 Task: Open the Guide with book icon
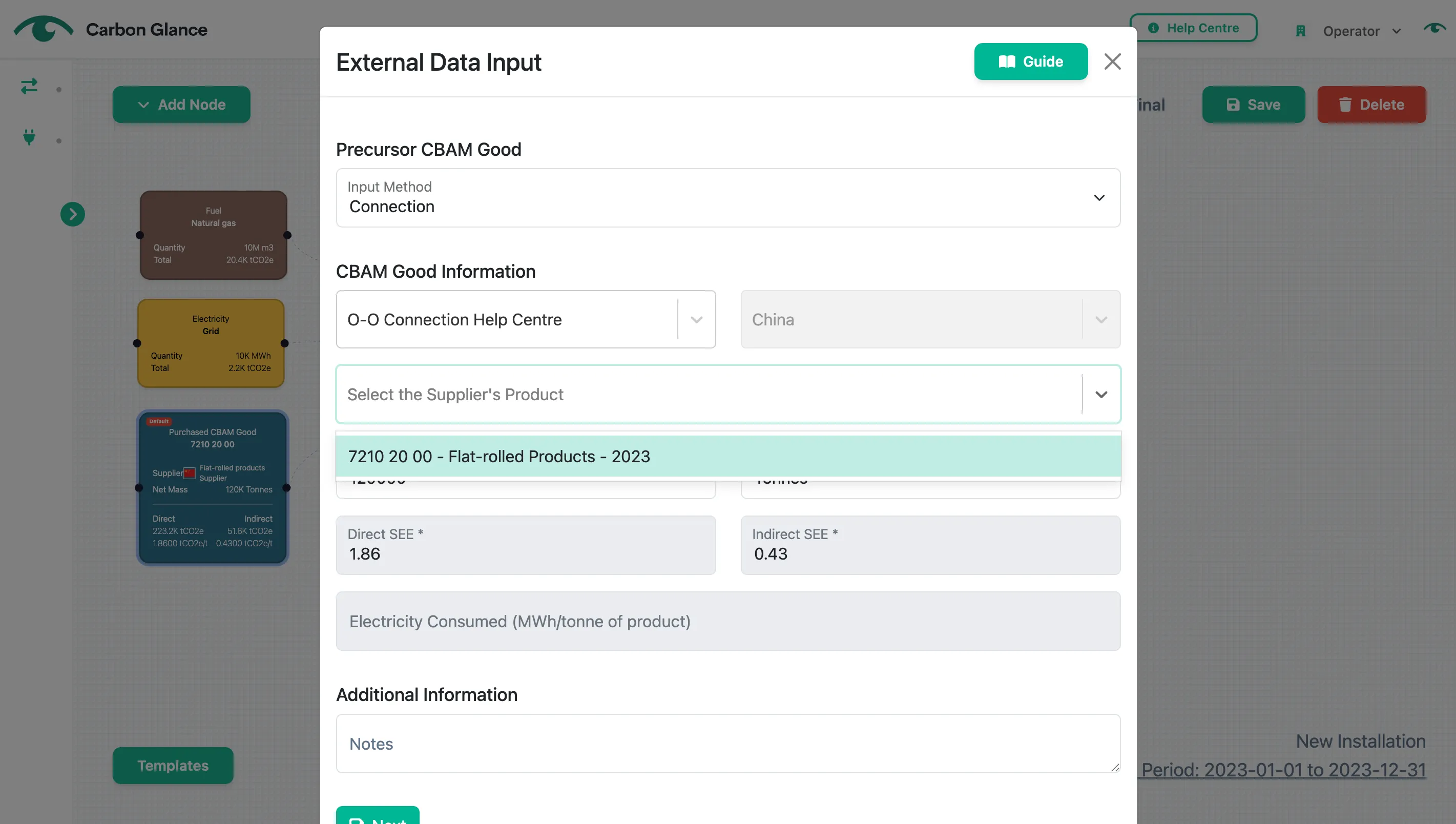coord(1031,61)
